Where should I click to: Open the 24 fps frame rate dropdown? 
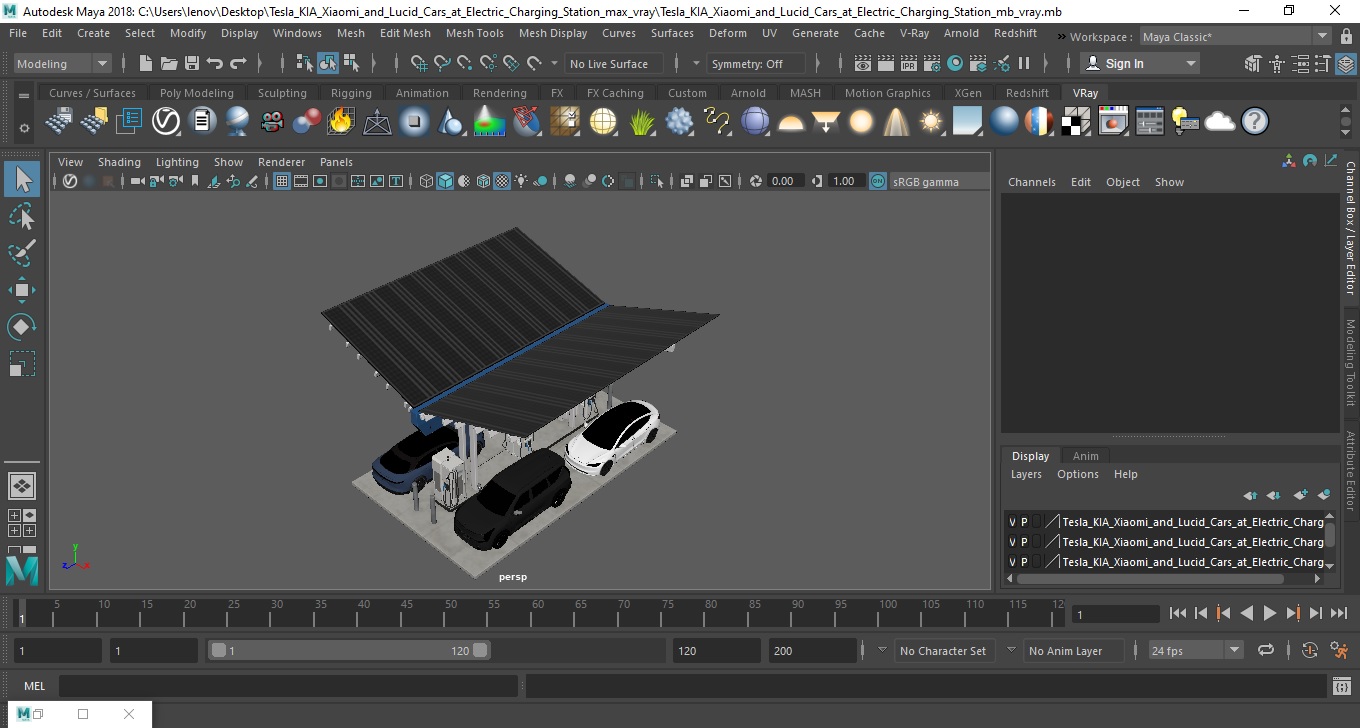pos(1195,650)
